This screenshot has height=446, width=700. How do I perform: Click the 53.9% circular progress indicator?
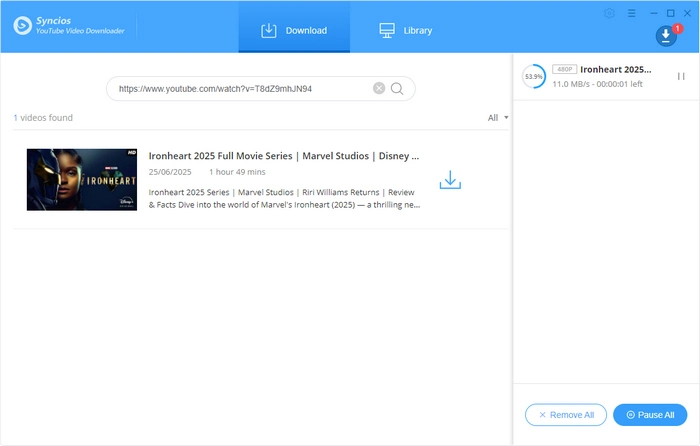point(534,76)
